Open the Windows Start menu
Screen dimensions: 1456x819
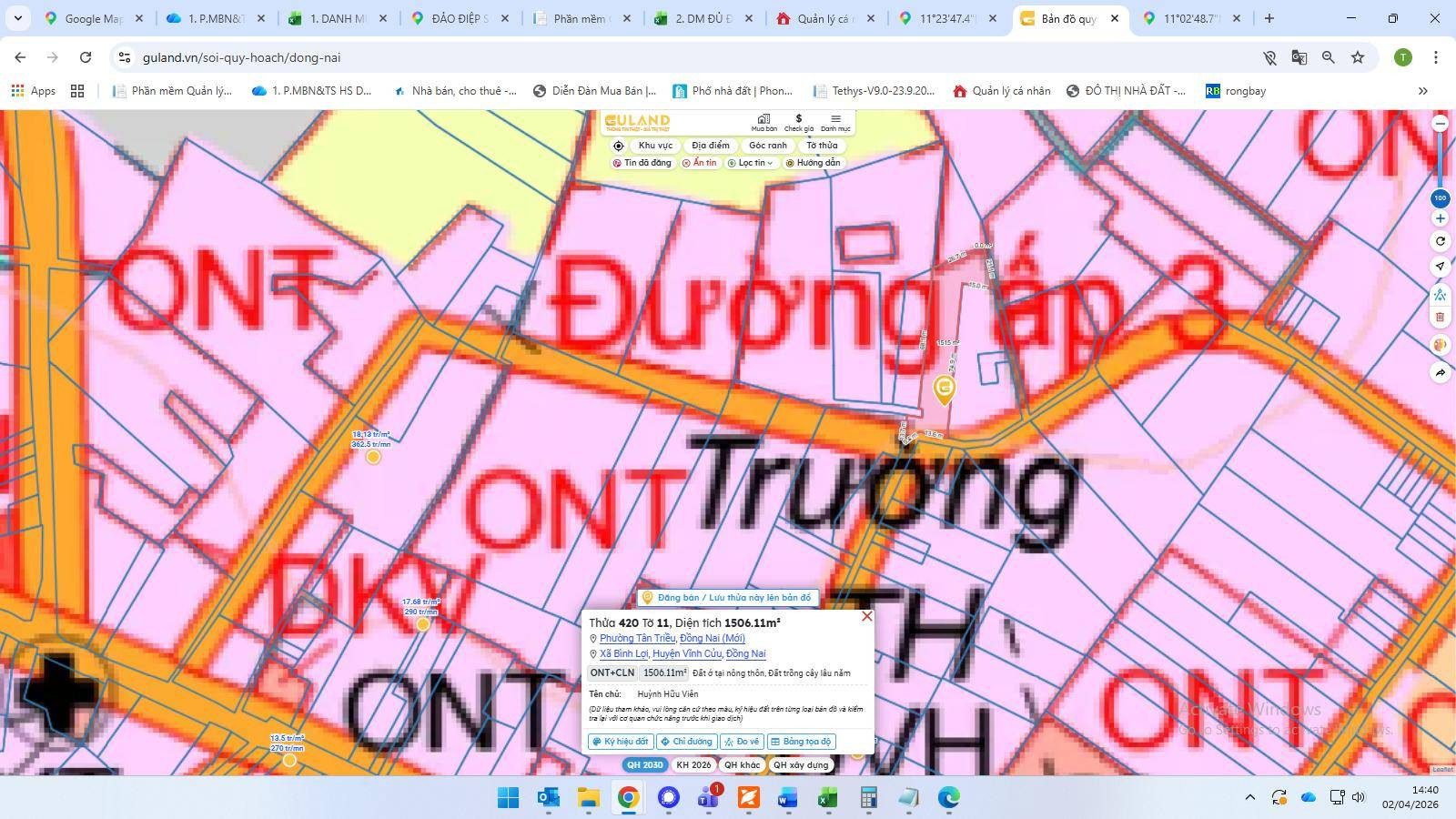(508, 798)
